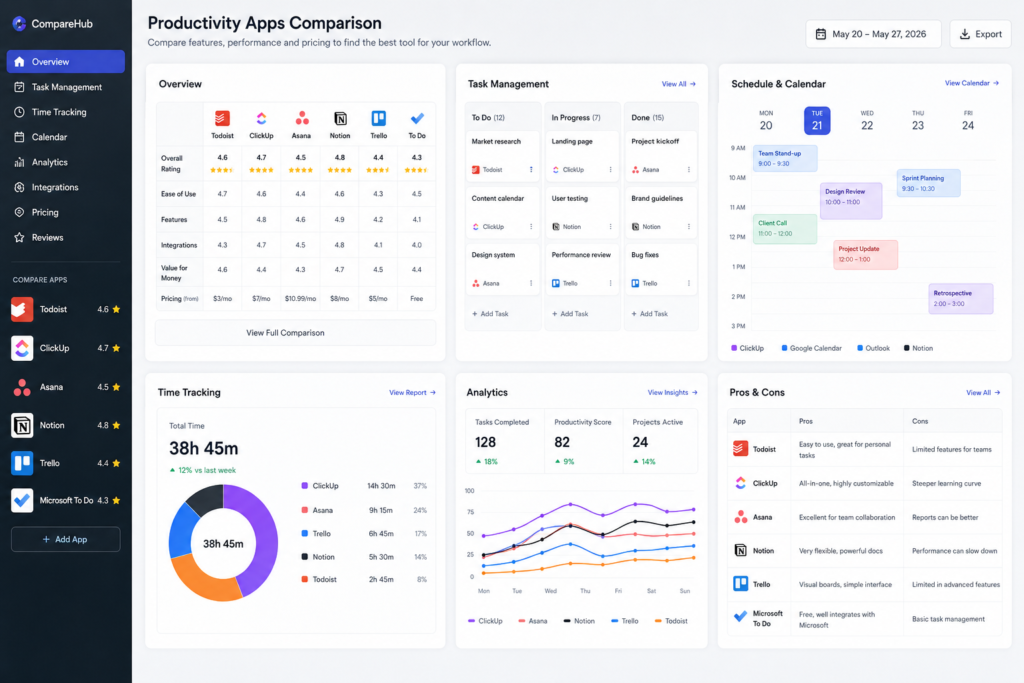Click View Full Comparison button
This screenshot has height=683, width=1024.
[295, 332]
